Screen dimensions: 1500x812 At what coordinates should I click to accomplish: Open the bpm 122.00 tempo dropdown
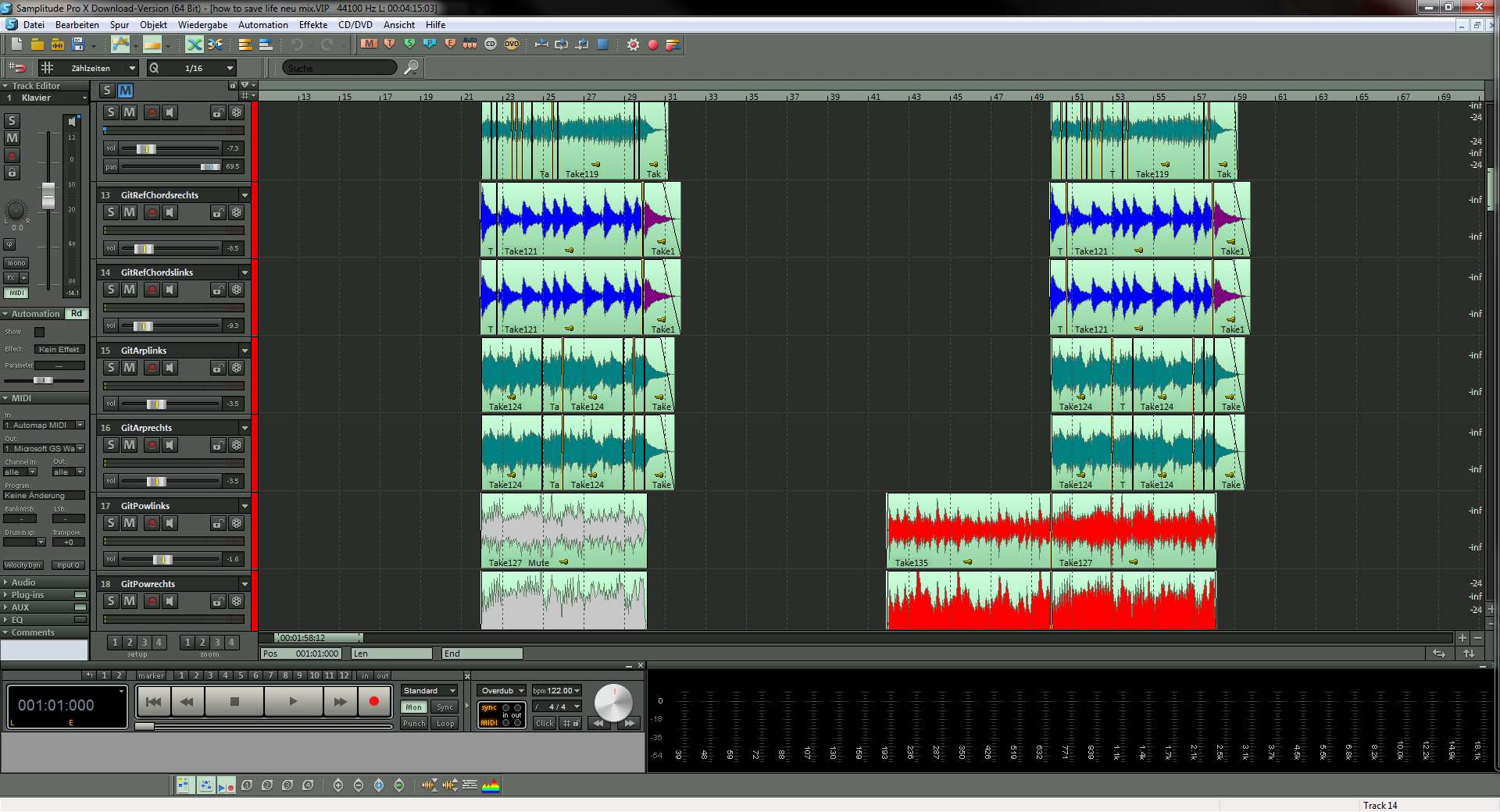tap(556, 690)
